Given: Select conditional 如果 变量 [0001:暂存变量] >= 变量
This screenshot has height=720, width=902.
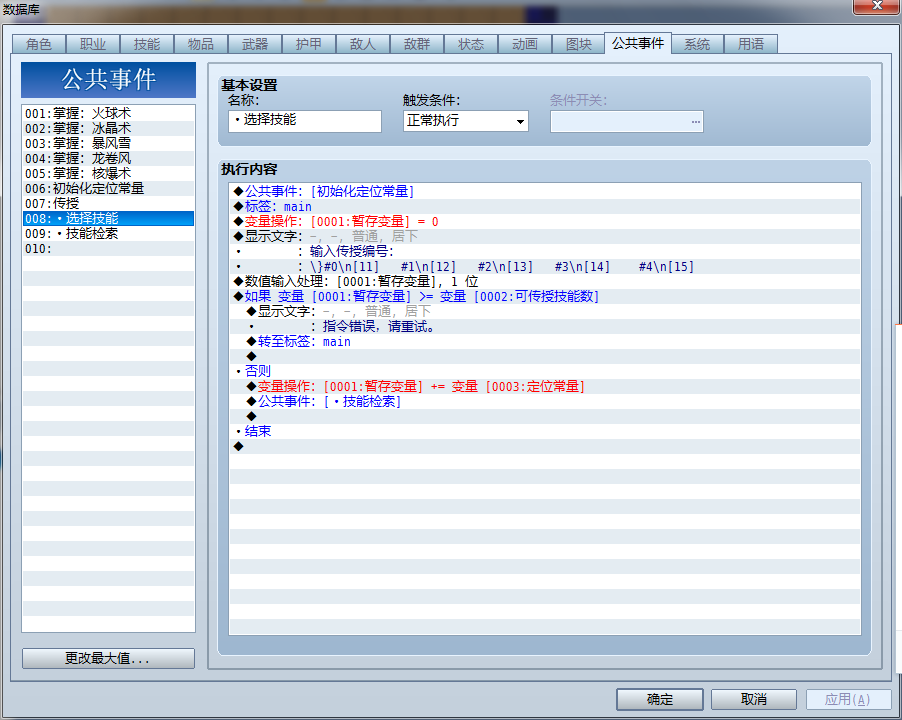Looking at the screenshot, I should pos(545,296).
